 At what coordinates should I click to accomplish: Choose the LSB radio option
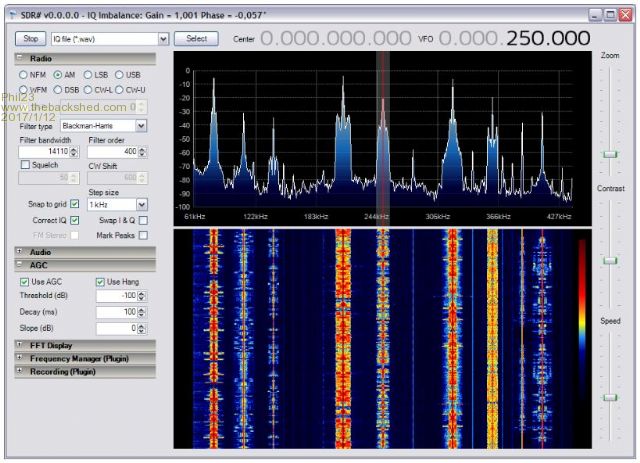(88, 75)
